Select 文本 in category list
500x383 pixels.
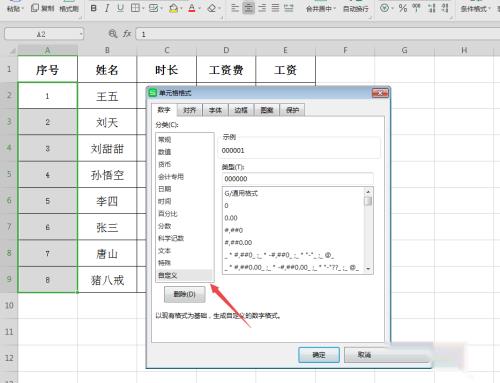point(184,250)
